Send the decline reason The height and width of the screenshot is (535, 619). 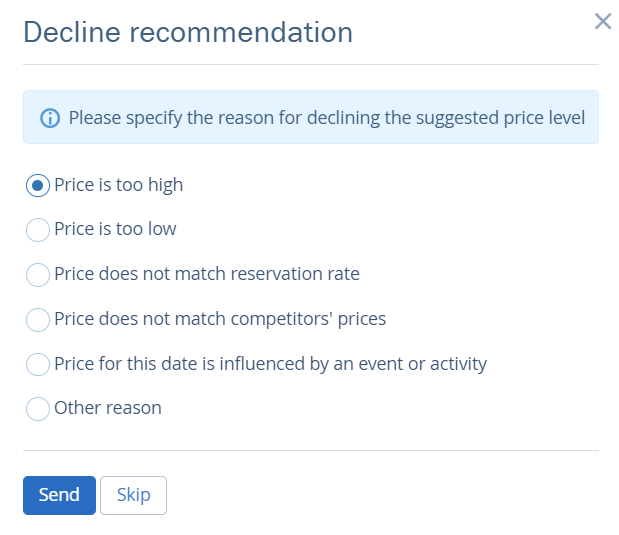tap(59, 495)
